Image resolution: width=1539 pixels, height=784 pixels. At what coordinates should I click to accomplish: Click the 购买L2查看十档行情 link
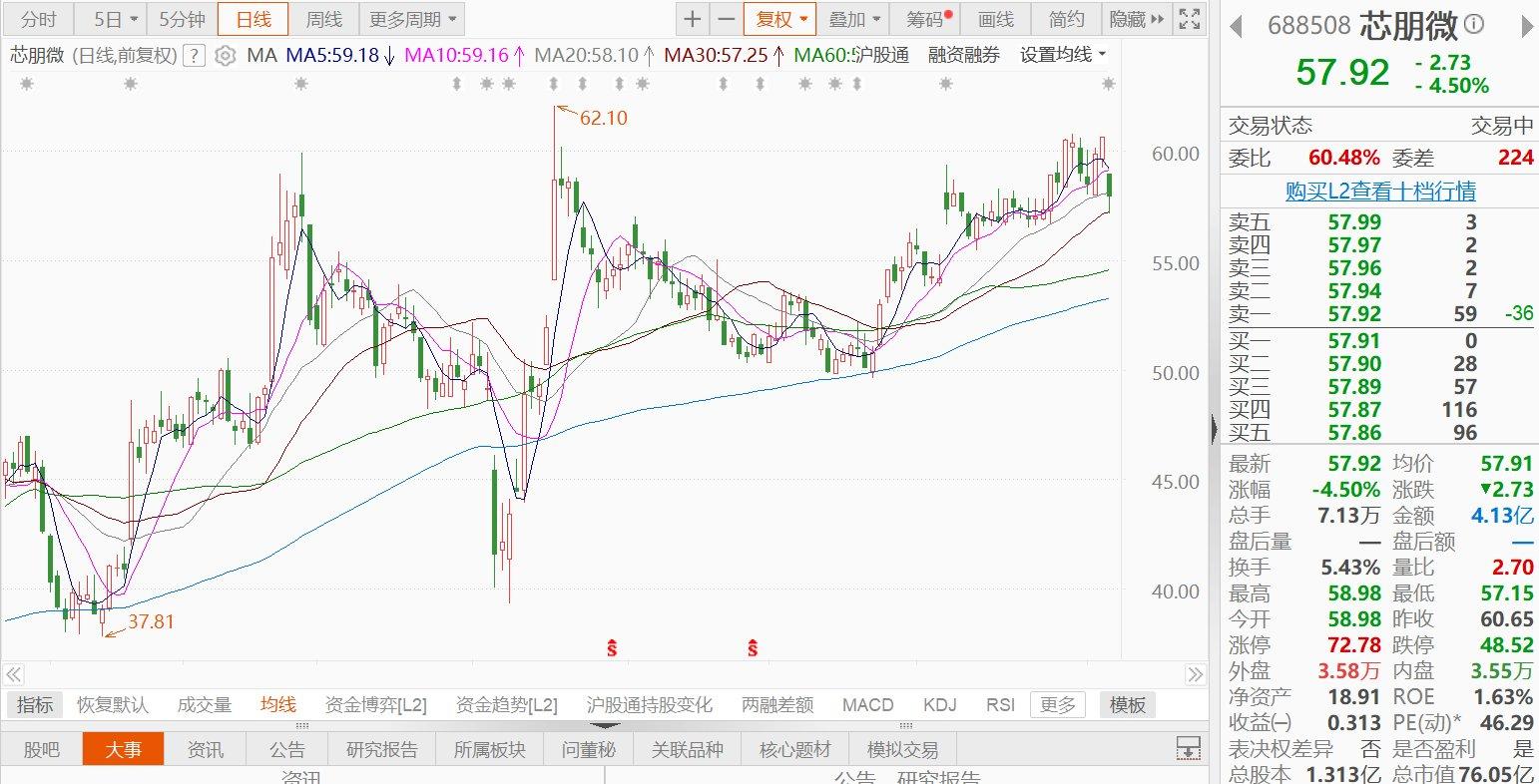click(1379, 191)
